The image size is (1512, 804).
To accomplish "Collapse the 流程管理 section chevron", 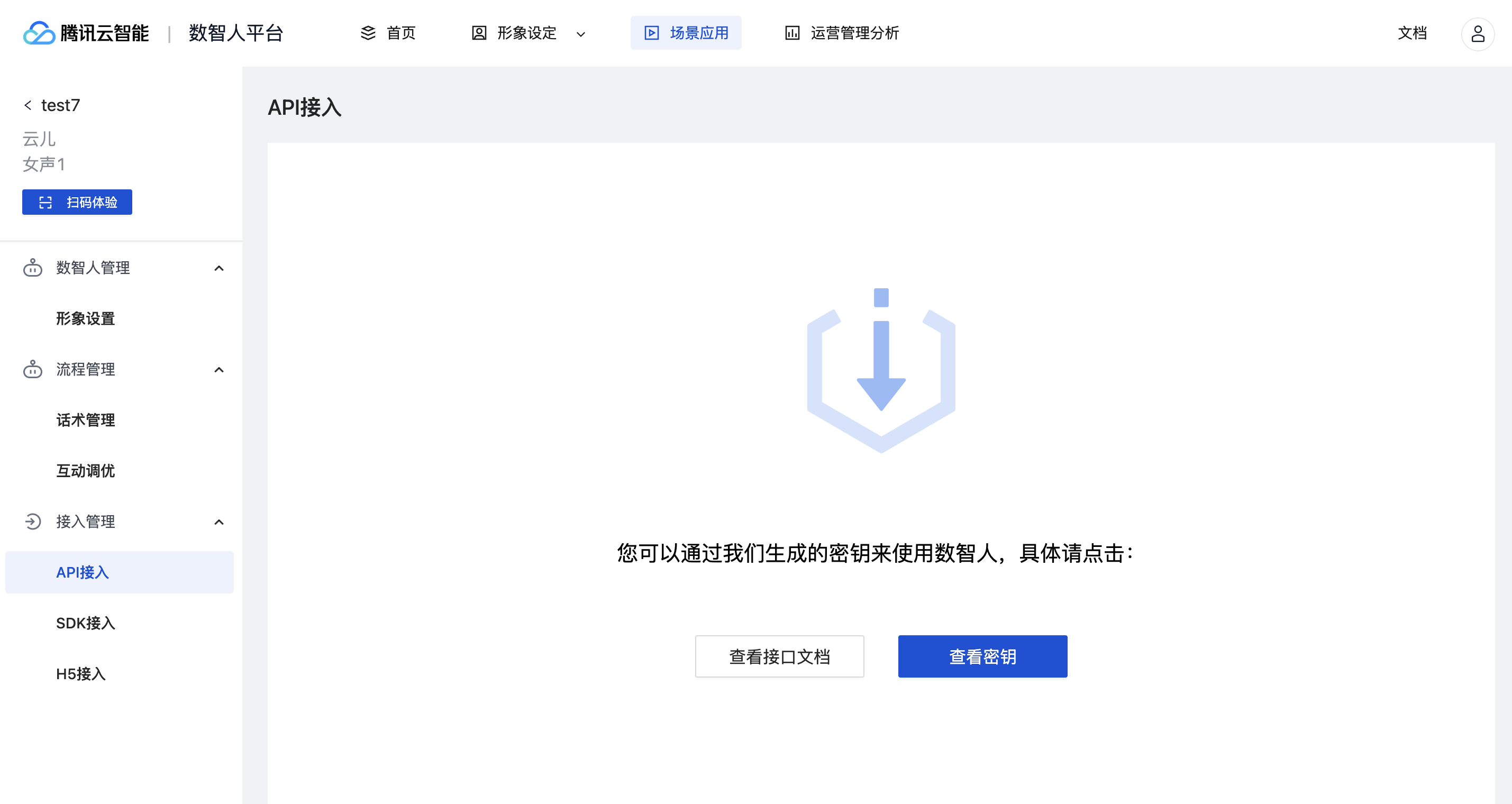I will pyautogui.click(x=219, y=370).
